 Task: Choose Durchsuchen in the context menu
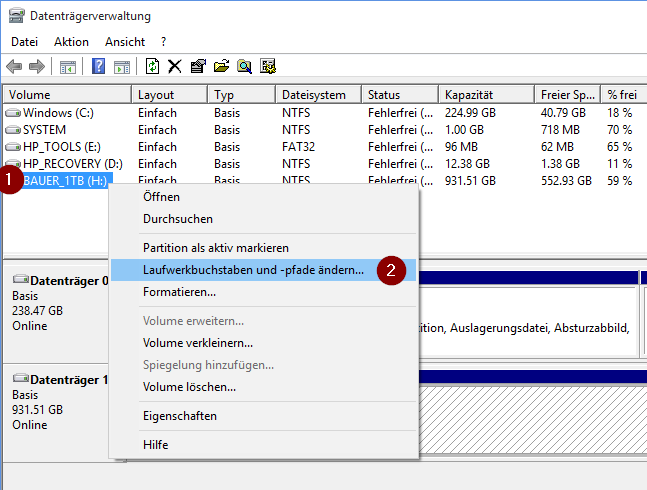264,219
